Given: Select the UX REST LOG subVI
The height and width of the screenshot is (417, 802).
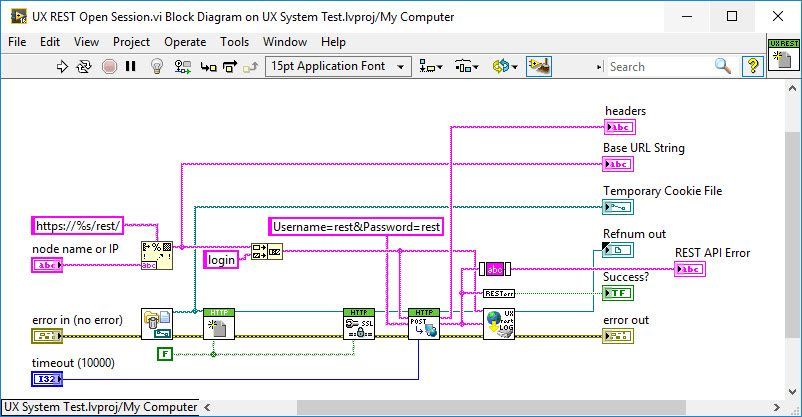Looking at the screenshot, I should pyautogui.click(x=499, y=324).
